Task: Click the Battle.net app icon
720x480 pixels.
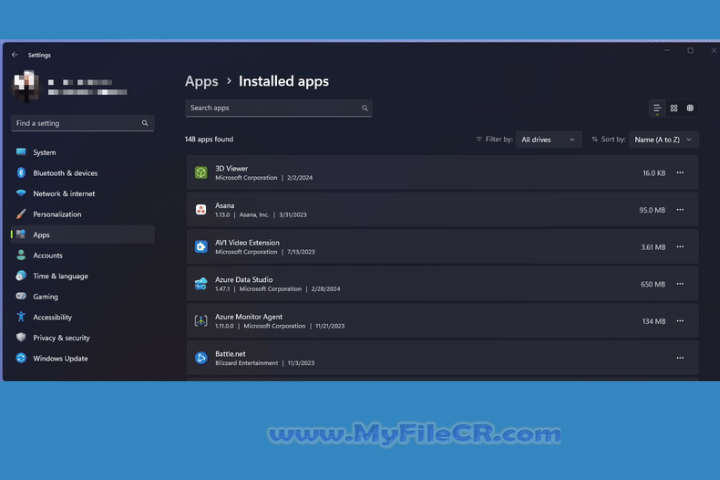Action: point(201,358)
